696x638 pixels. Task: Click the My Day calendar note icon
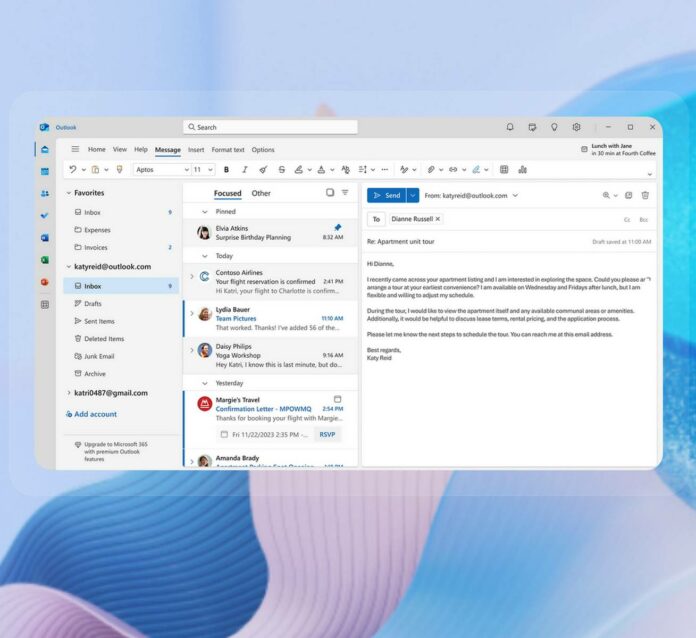tap(532, 127)
